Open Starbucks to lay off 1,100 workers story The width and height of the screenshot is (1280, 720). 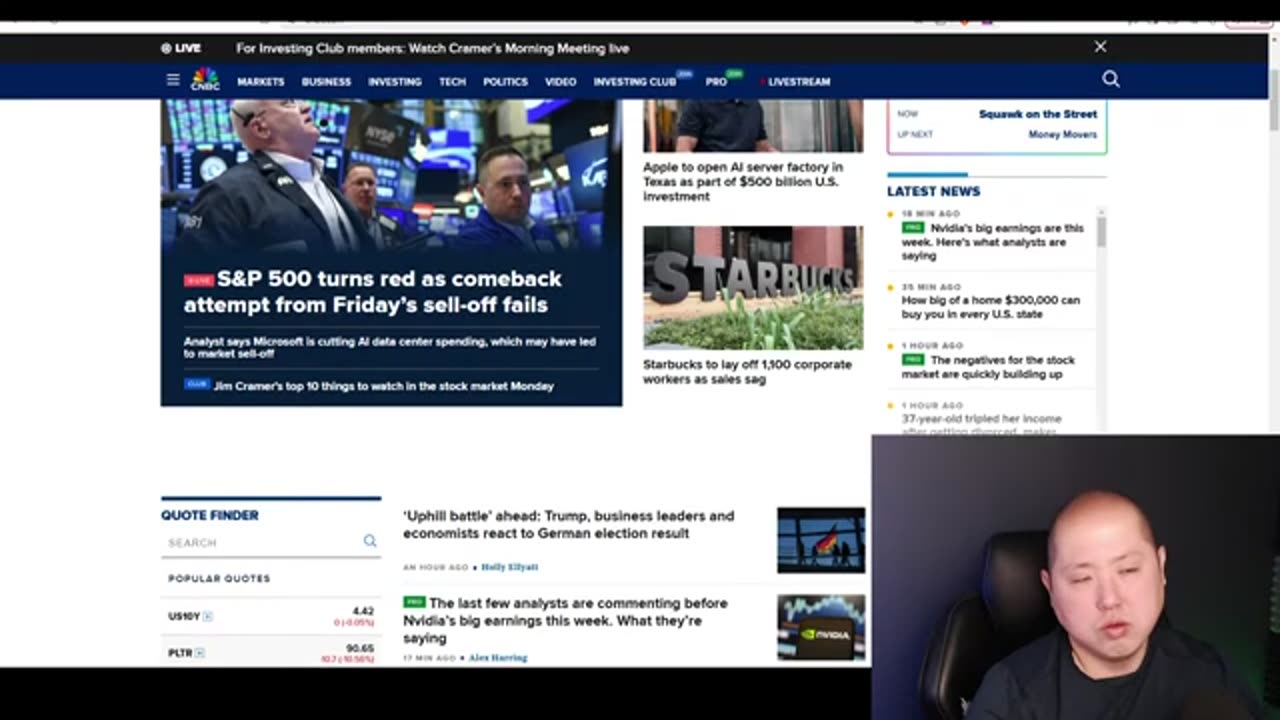(x=747, y=371)
